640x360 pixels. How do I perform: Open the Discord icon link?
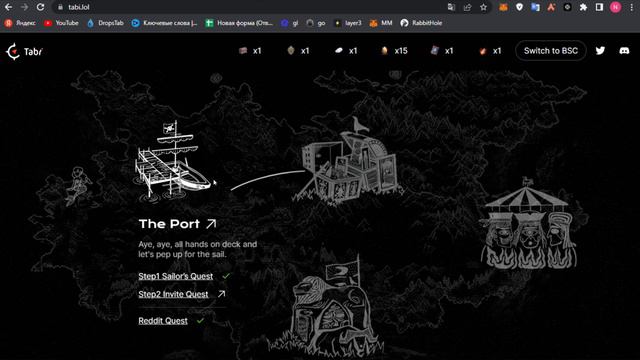[624, 51]
